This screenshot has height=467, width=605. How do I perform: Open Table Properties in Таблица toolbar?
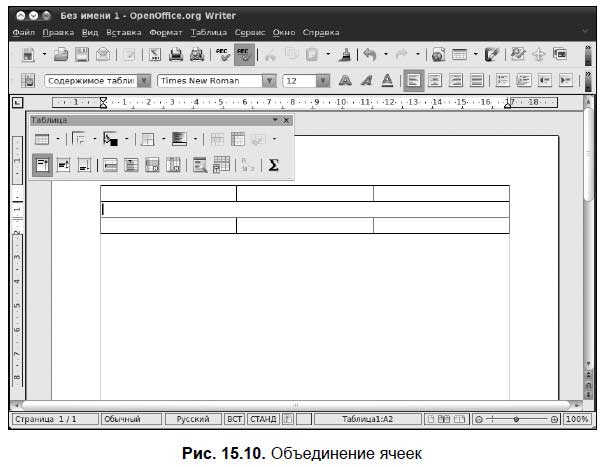[x=221, y=164]
